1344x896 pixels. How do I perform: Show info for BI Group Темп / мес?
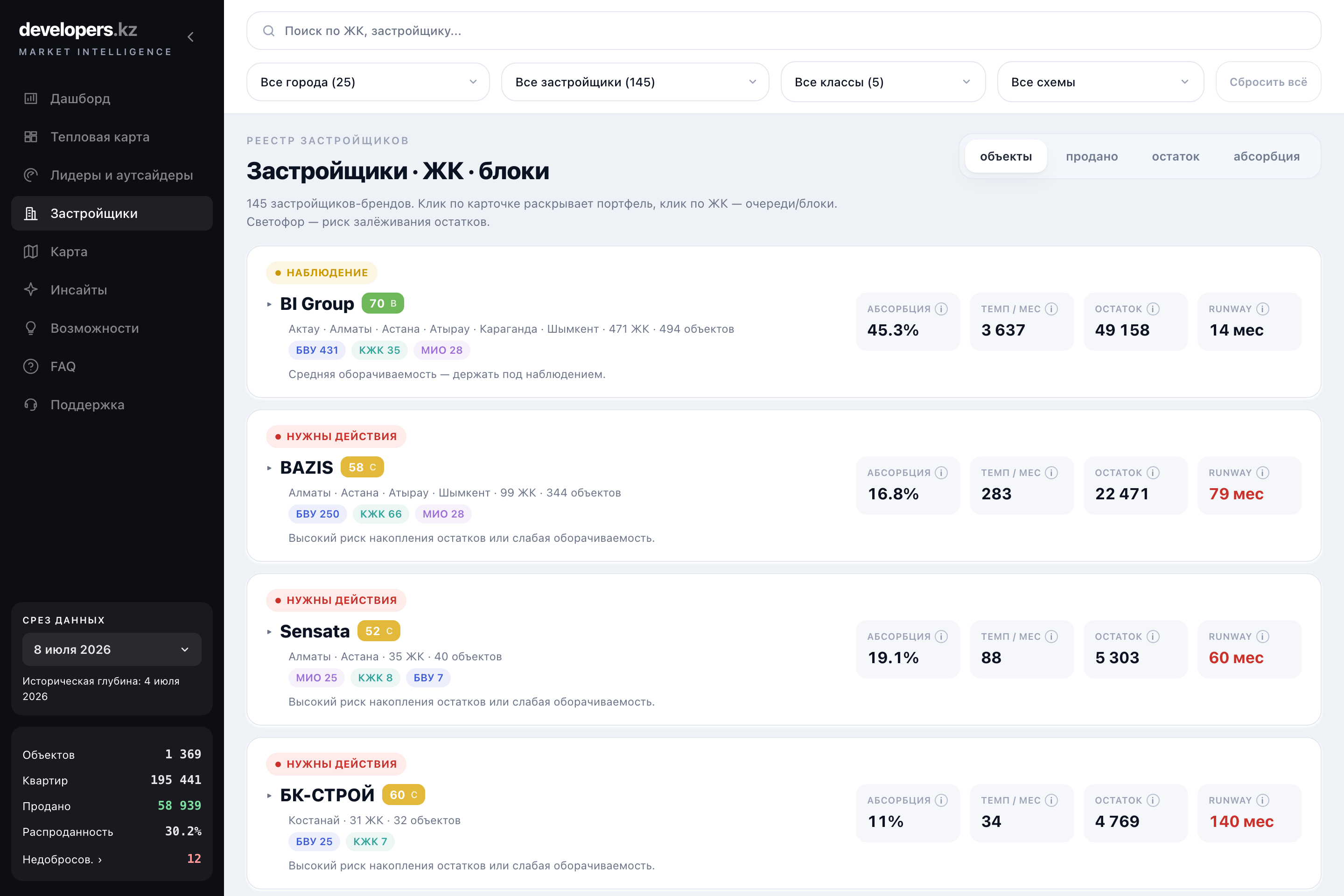click(x=1051, y=309)
